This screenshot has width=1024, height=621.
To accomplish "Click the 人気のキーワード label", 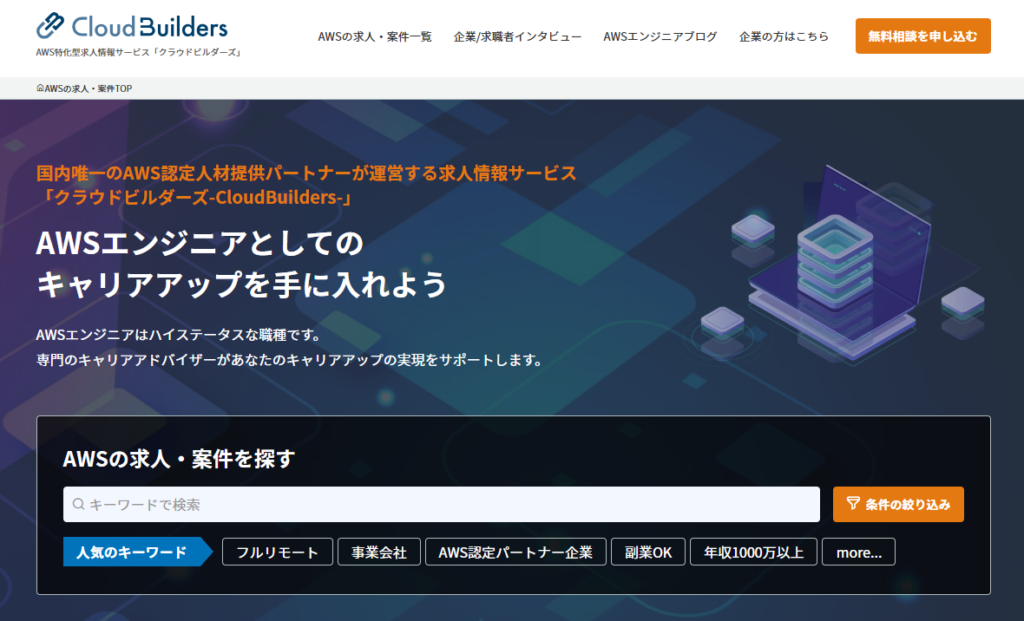I will 132,552.
